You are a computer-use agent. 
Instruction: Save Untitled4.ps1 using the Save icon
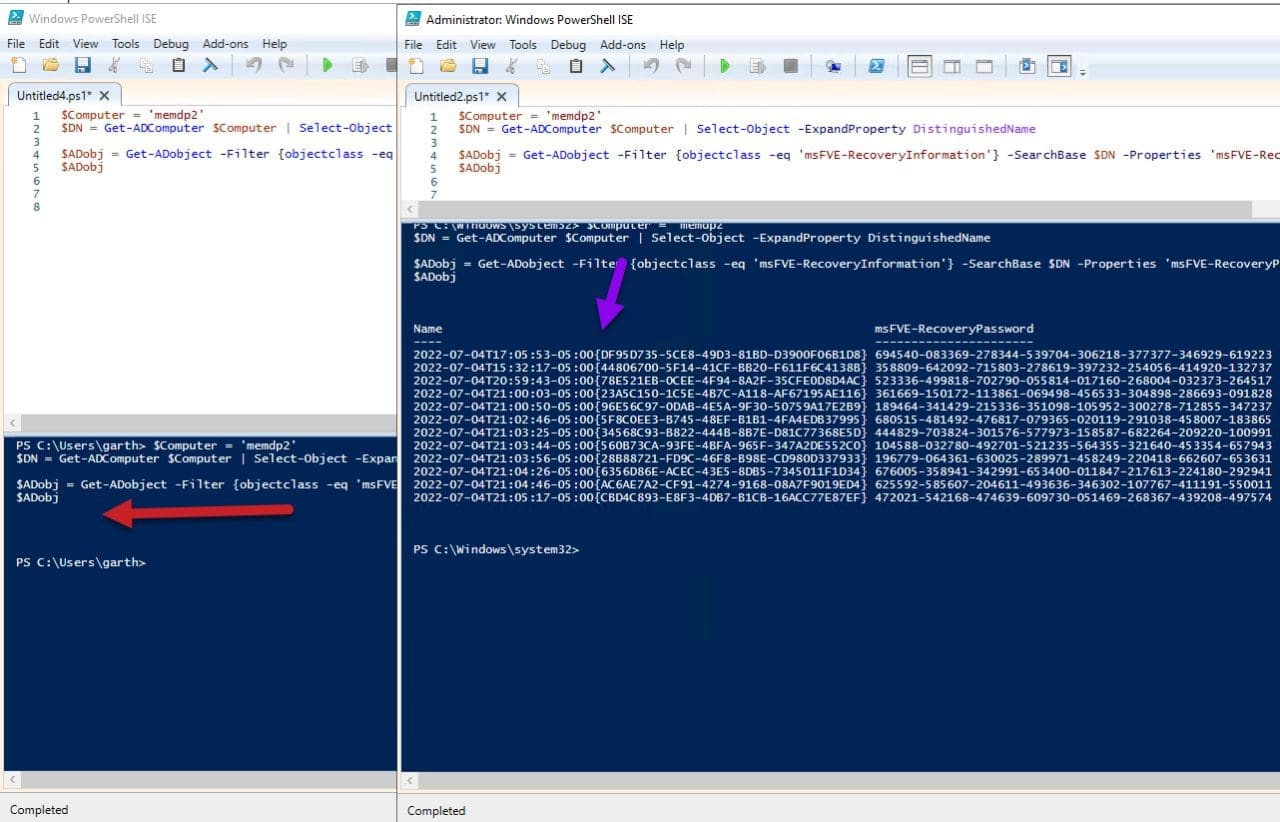click(x=83, y=64)
